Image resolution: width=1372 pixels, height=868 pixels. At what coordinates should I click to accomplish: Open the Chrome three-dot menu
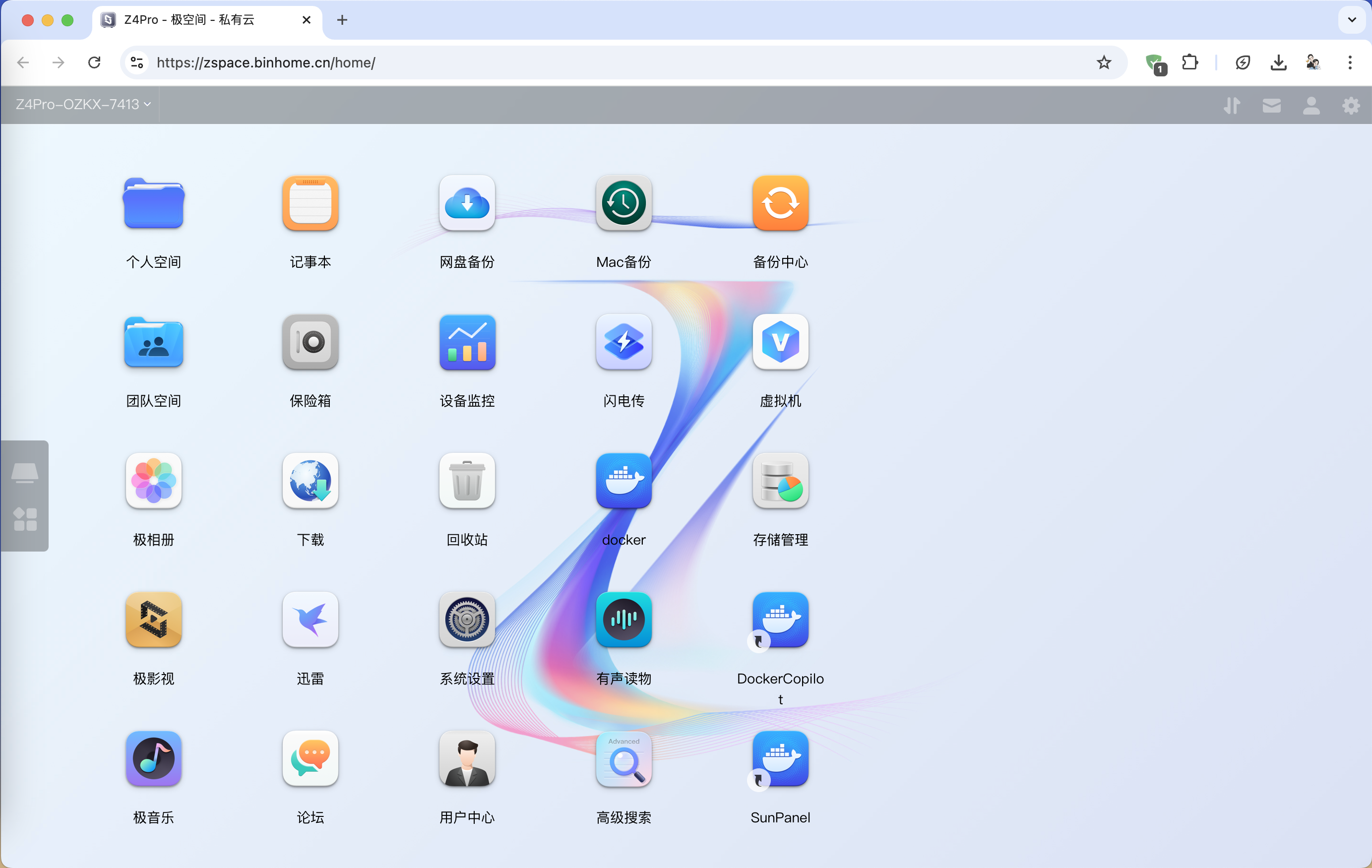[1349, 62]
